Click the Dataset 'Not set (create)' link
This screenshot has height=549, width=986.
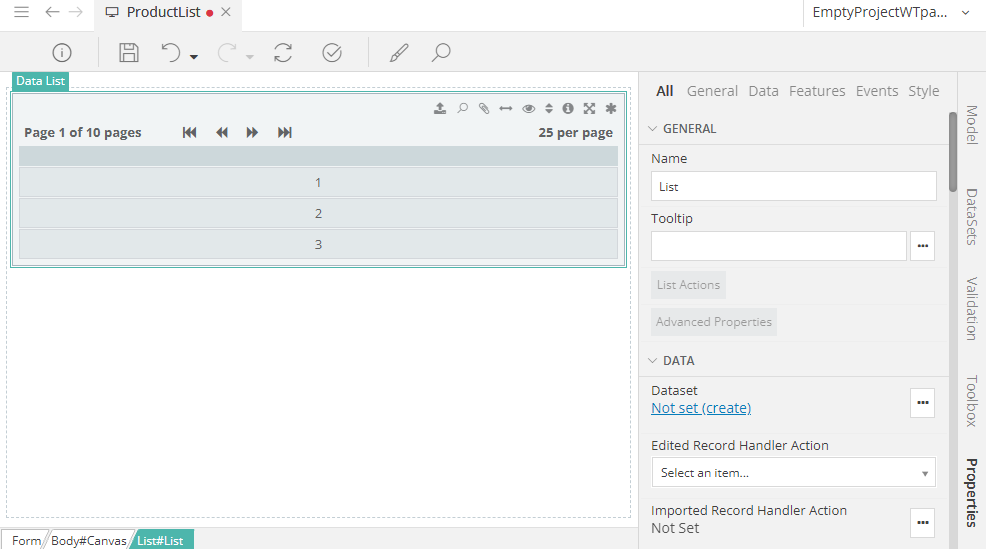(700, 408)
